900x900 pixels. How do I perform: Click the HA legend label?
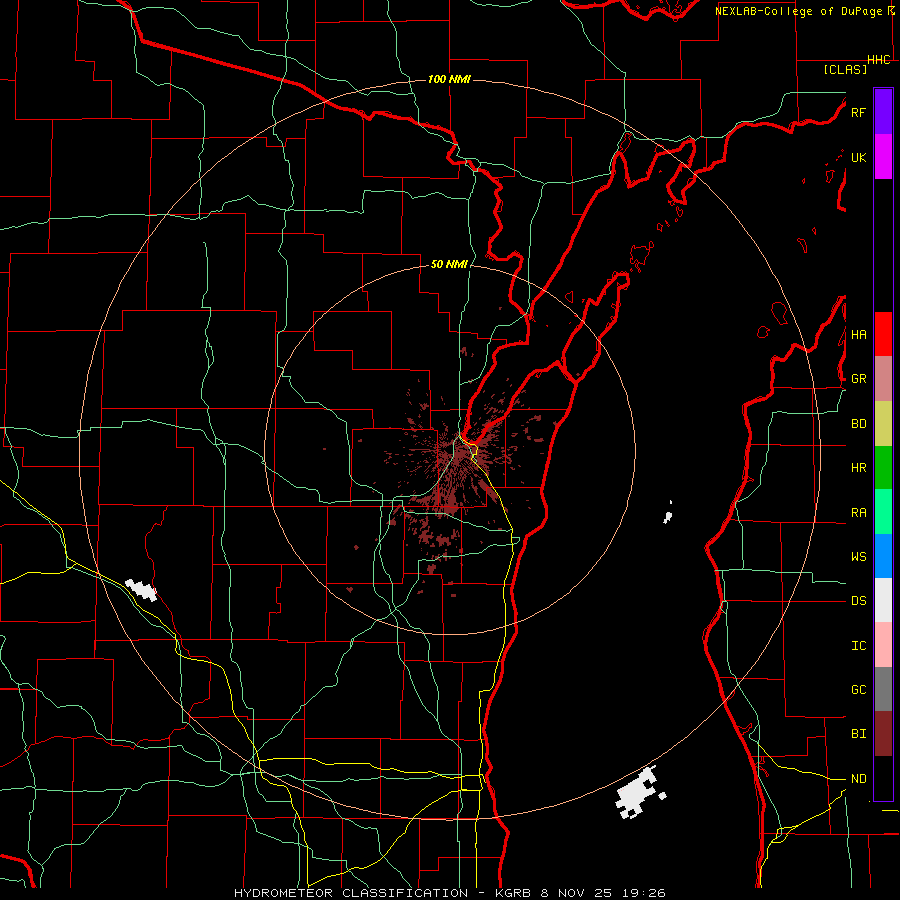tap(858, 335)
